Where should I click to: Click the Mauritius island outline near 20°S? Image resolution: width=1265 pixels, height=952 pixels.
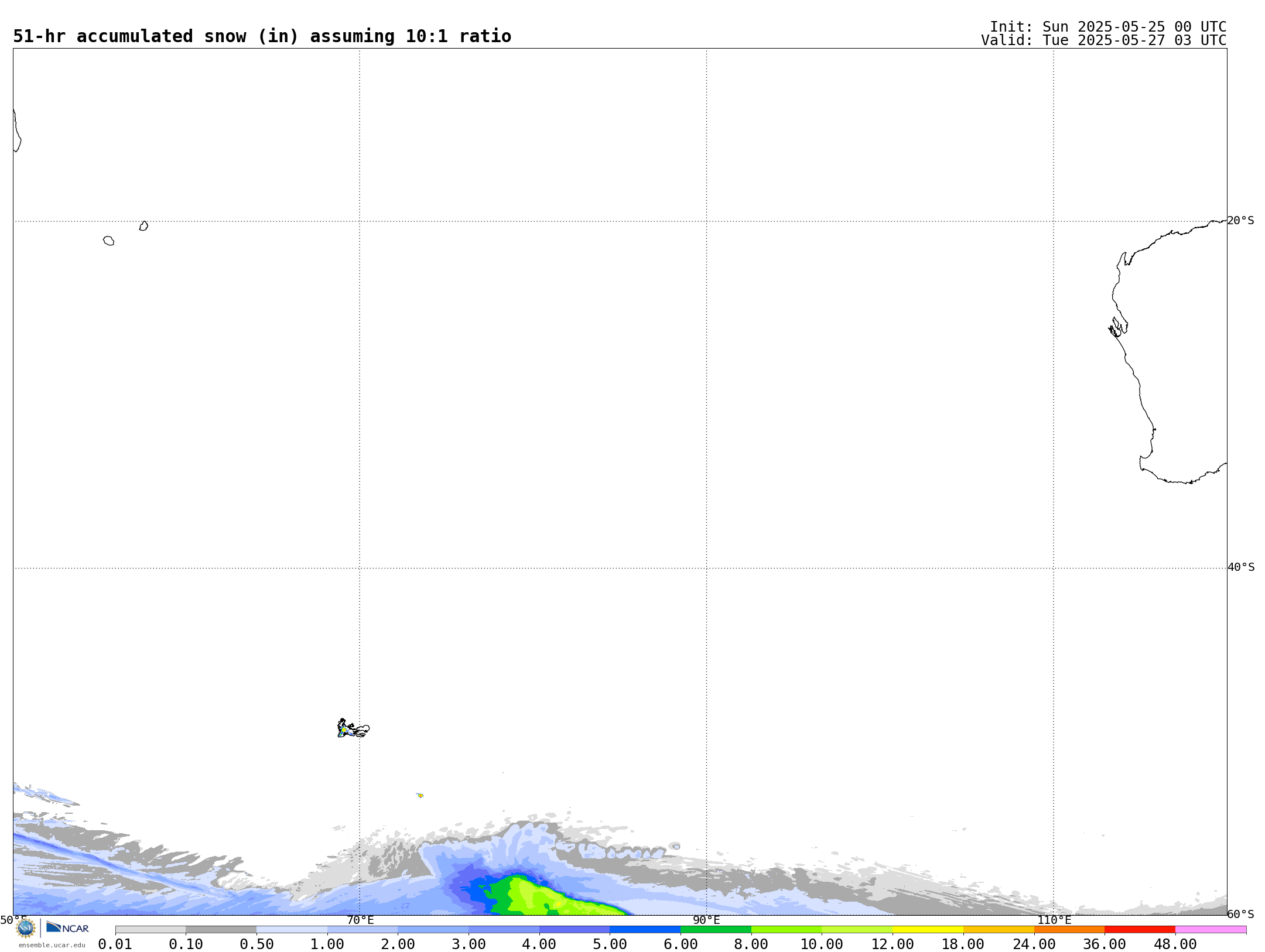click(x=143, y=226)
